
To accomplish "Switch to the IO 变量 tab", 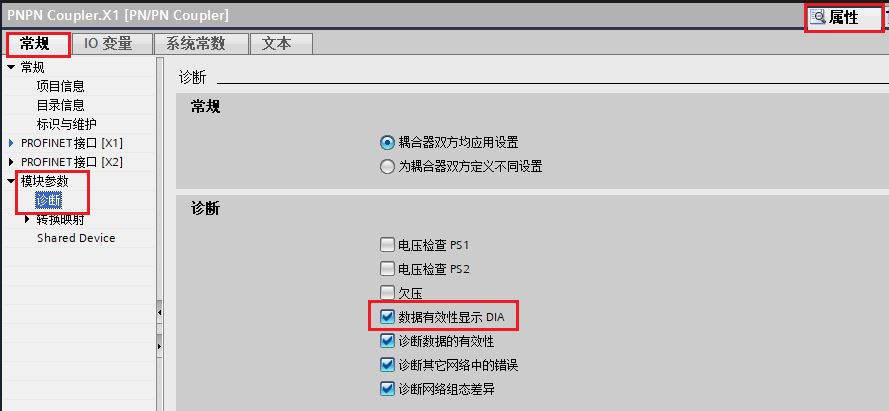I will 108,44.
